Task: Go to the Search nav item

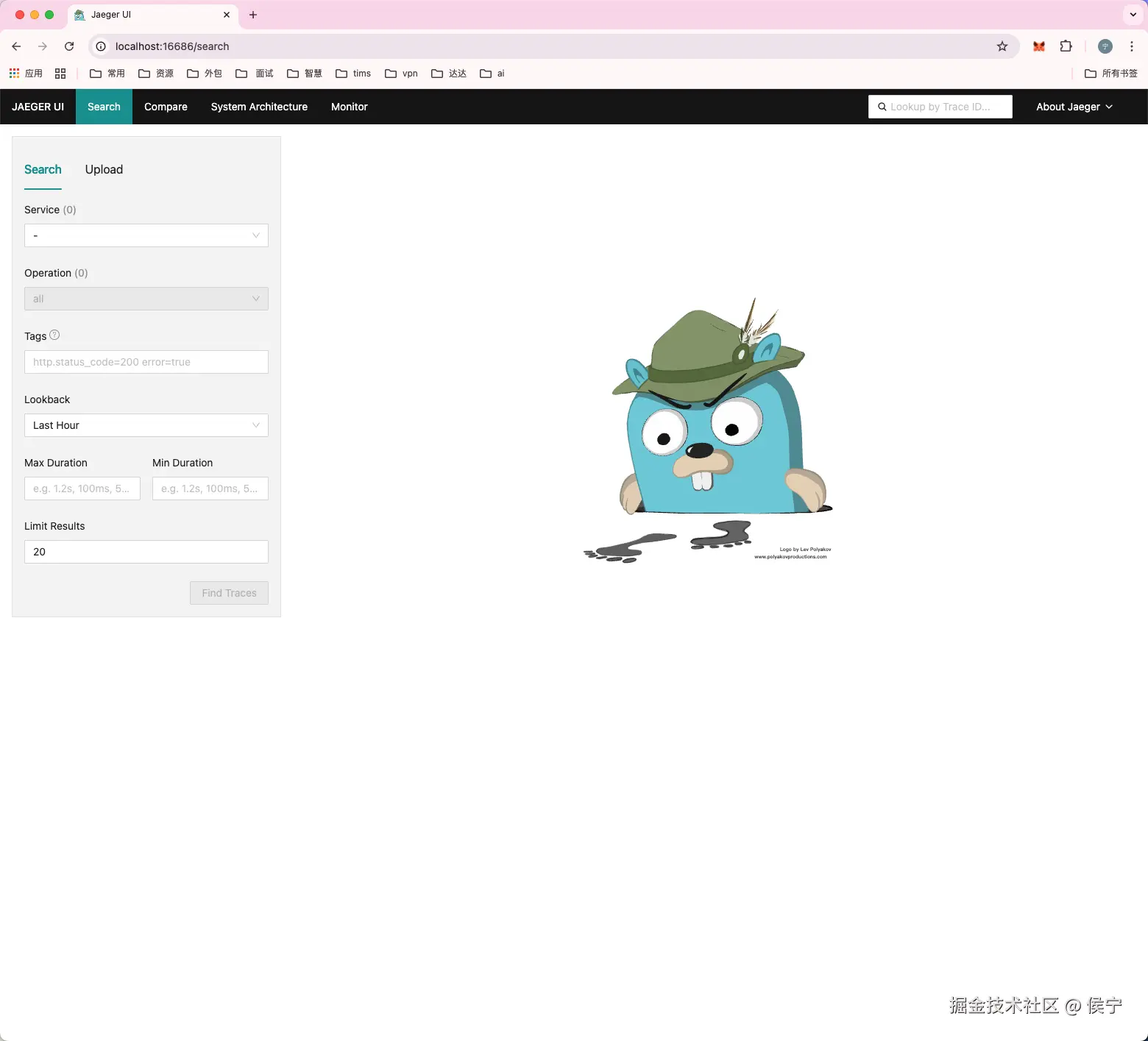Action: click(x=104, y=107)
